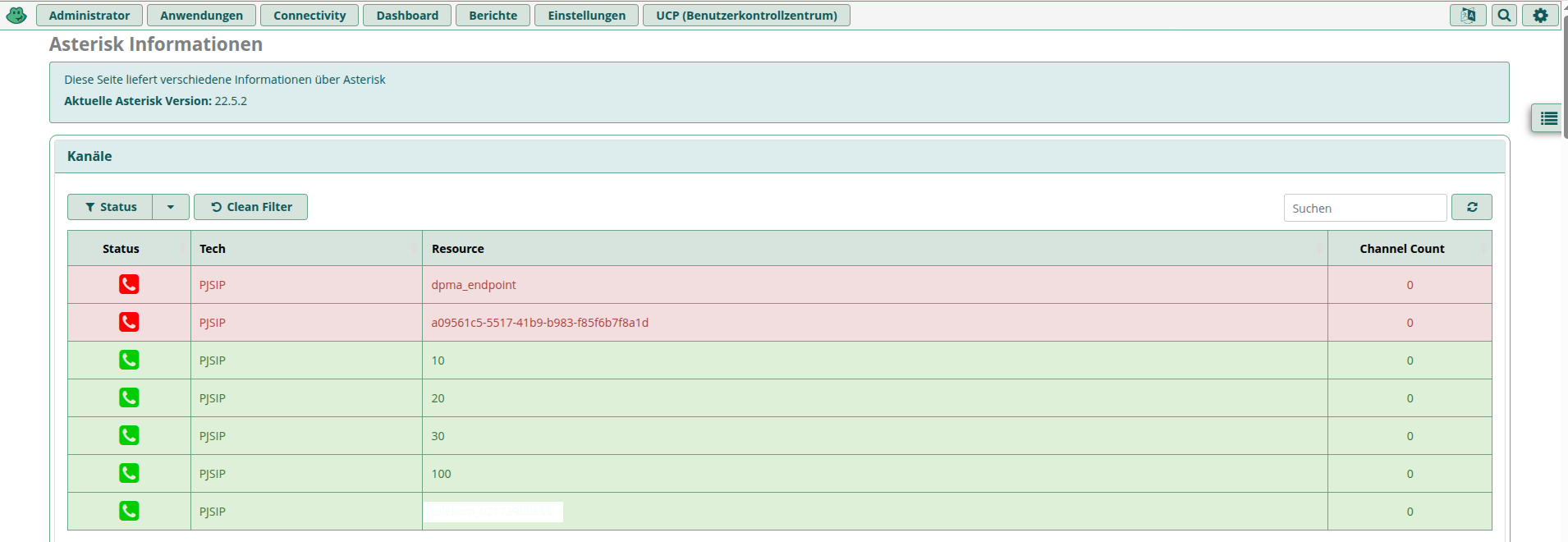This screenshot has height=542, width=1568.
Task: Open the settings gear icon
Action: click(1540, 16)
